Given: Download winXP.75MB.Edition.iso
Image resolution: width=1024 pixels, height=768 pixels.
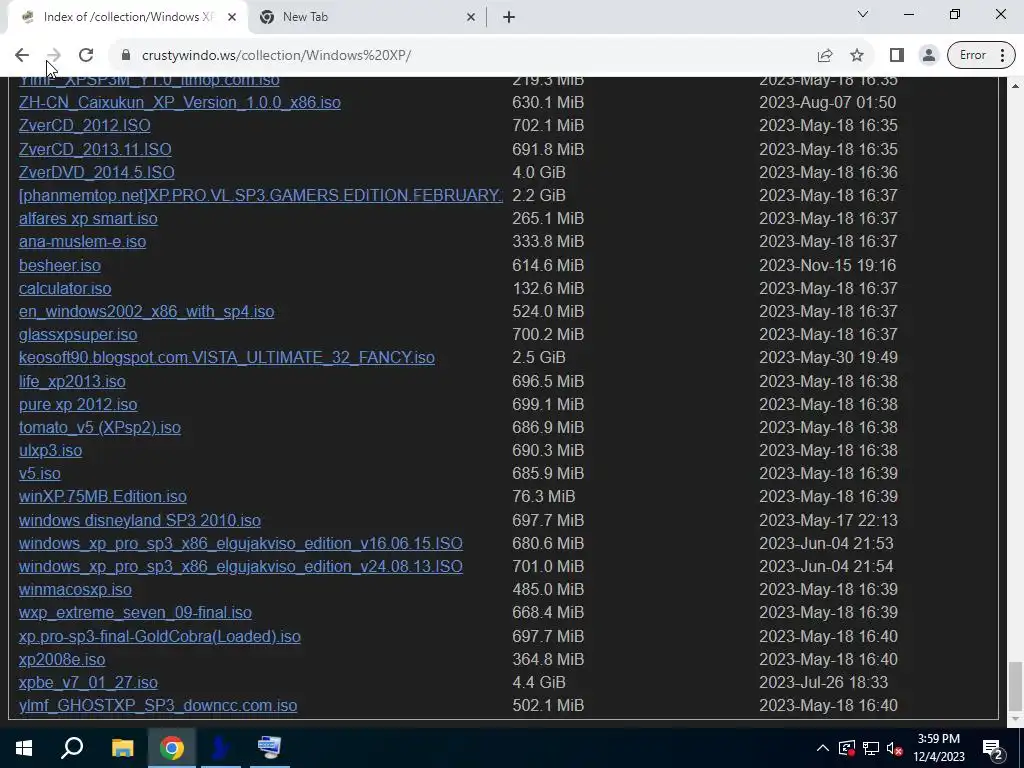Looking at the screenshot, I should (x=103, y=496).
